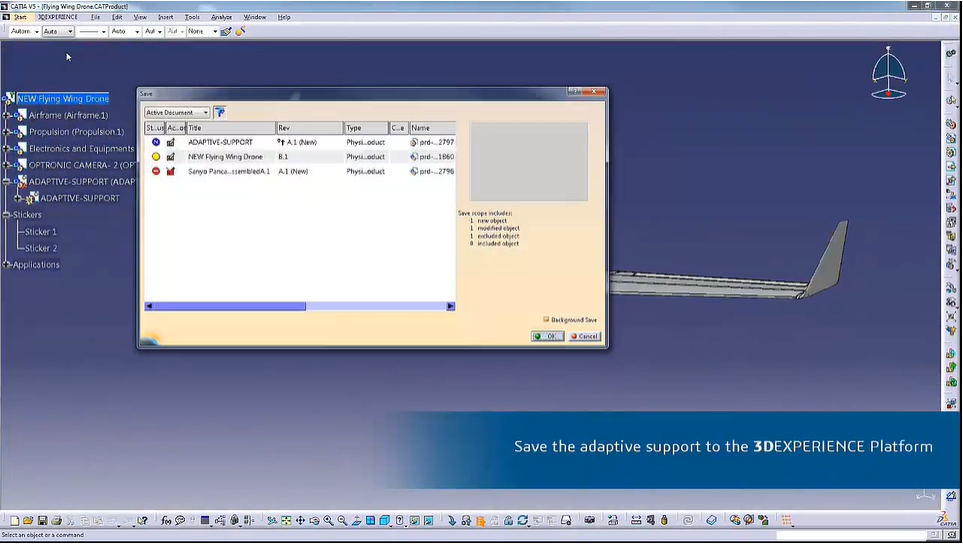Click the painter brush icon in graphic properties toolbar

(227, 32)
